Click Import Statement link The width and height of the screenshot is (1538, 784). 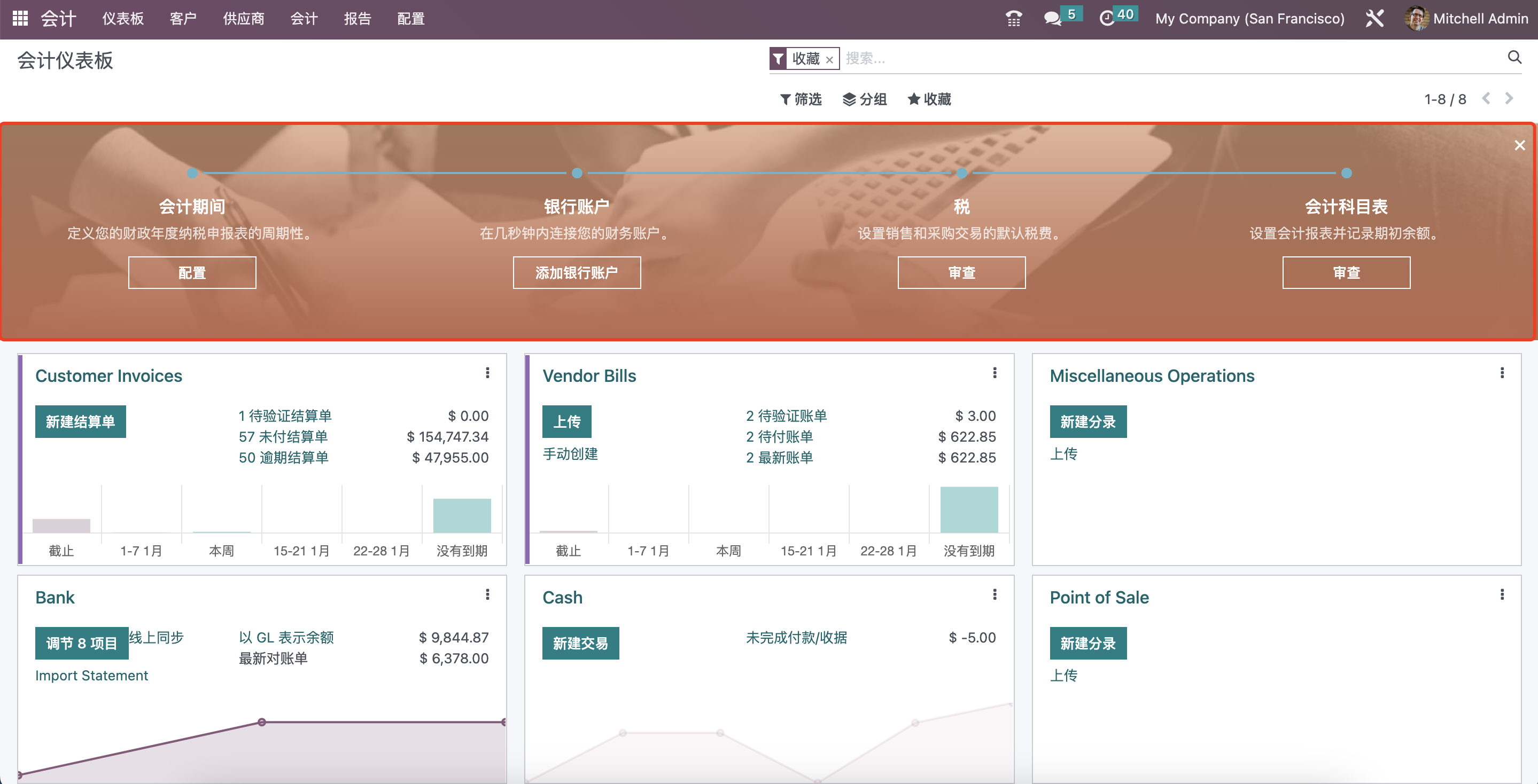(91, 676)
